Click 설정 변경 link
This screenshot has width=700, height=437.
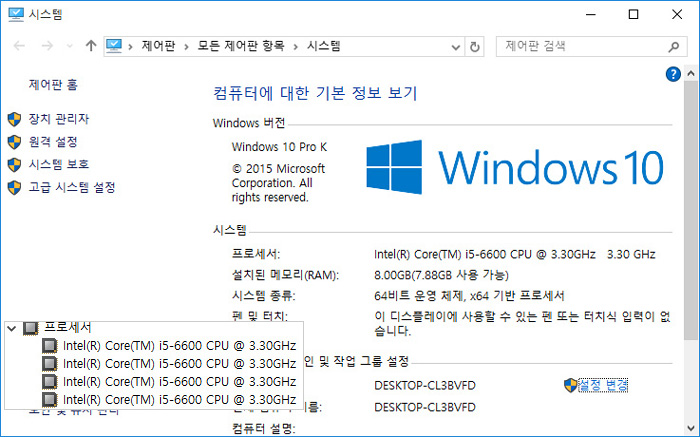[603, 385]
